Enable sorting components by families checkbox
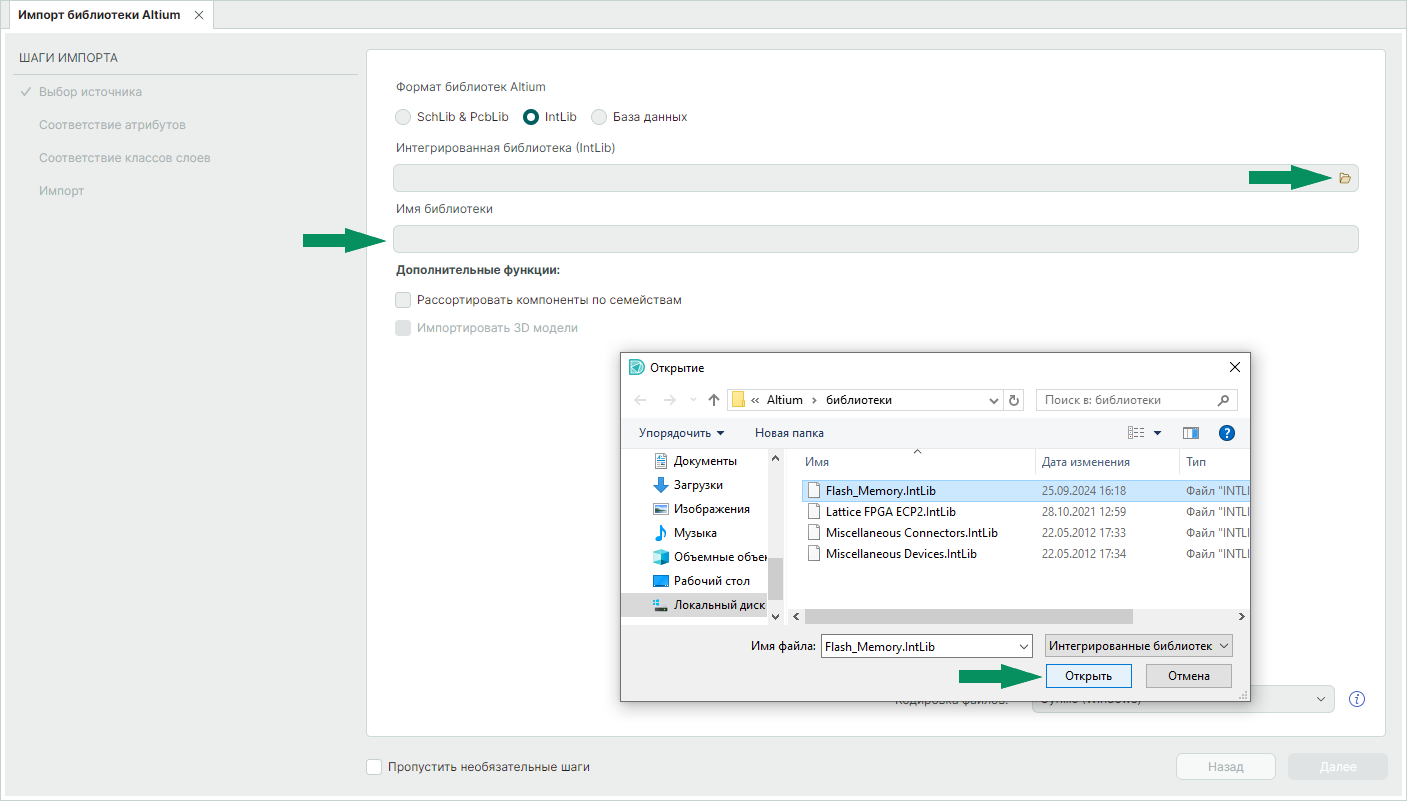Screen dimensions: 1407x801 click(403, 300)
